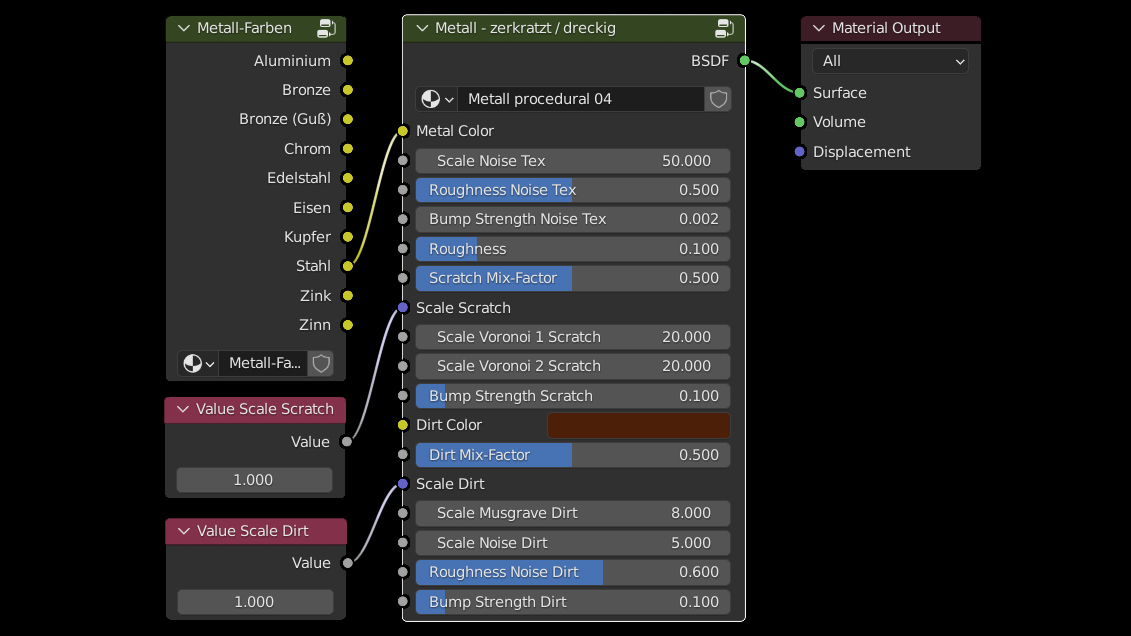Collapse the Material Output node
The height and width of the screenshot is (636, 1131).
[x=819, y=28]
